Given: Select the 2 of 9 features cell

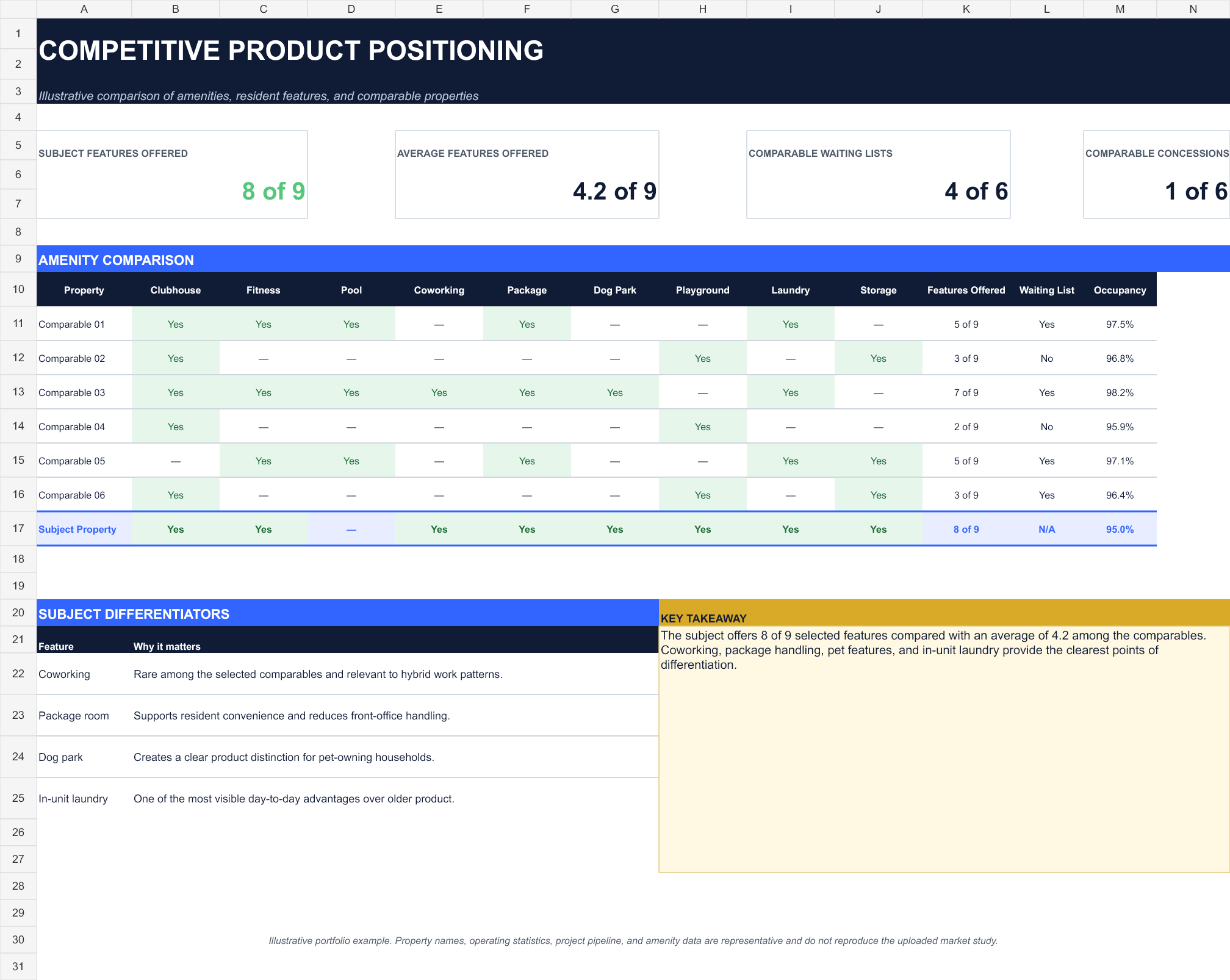Looking at the screenshot, I should 966,426.
